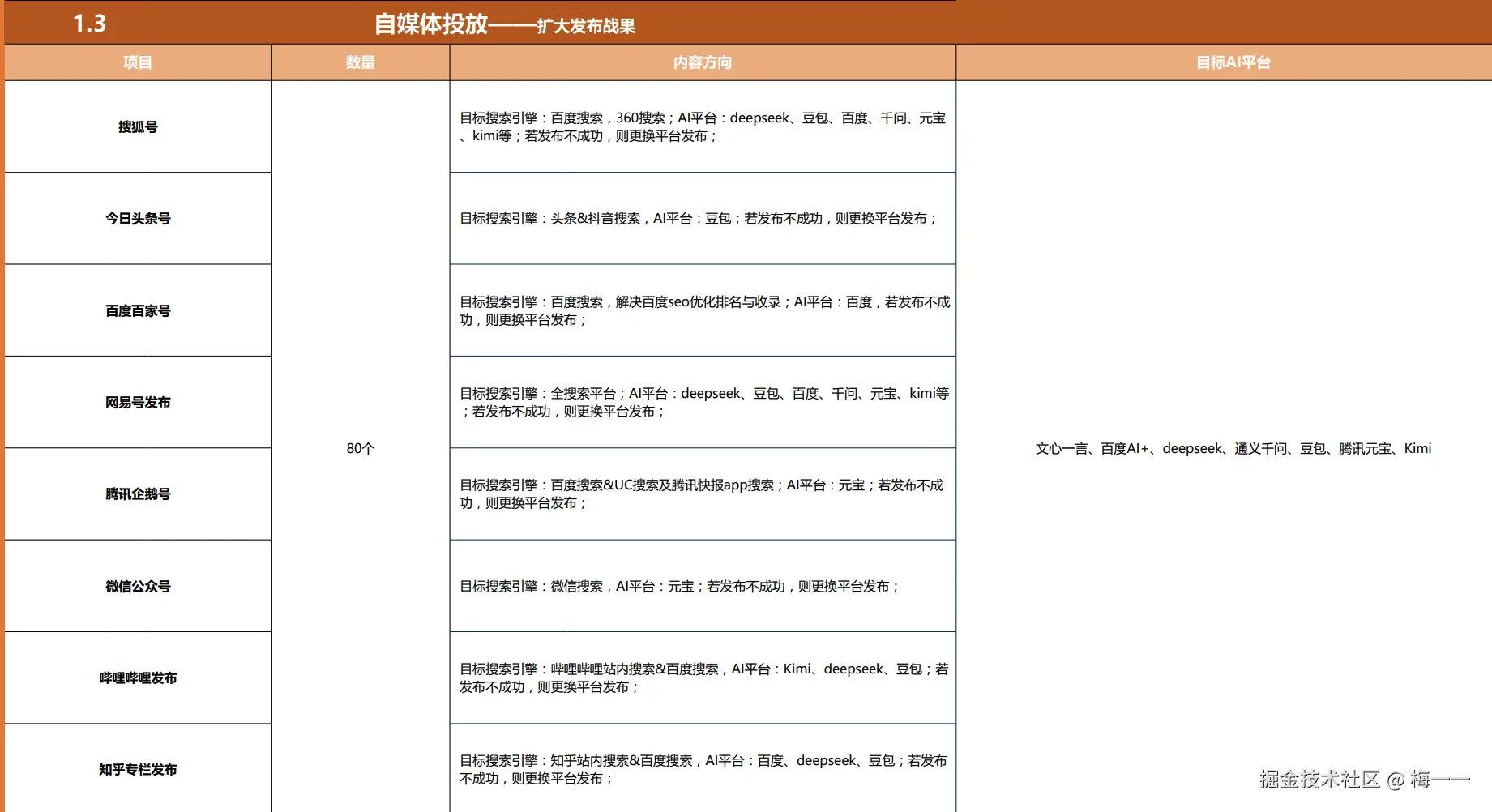The image size is (1492, 812).
Task: Click the AI platform list containing 文心一言
Action: pyautogui.click(x=1232, y=447)
